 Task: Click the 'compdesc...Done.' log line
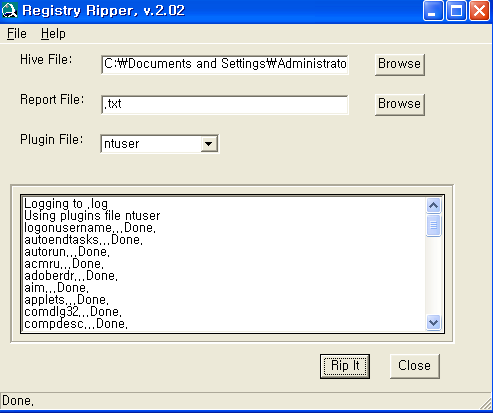coord(76,324)
